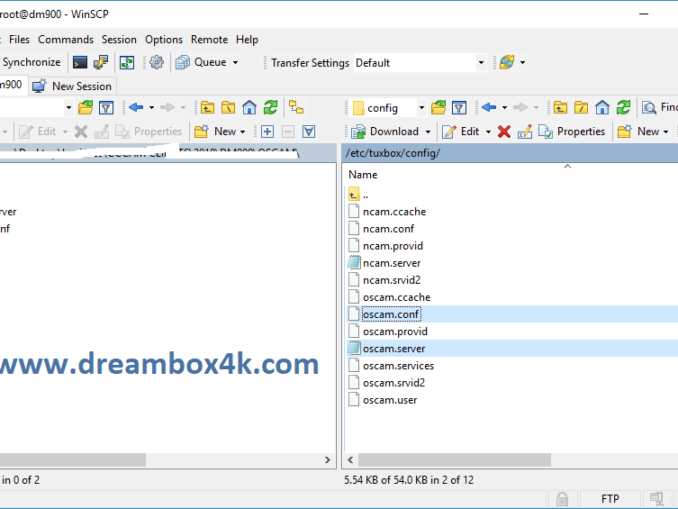Viewport: 678px width, 509px height.
Task: Toggle local directory tree icon
Action: click(x=296, y=108)
